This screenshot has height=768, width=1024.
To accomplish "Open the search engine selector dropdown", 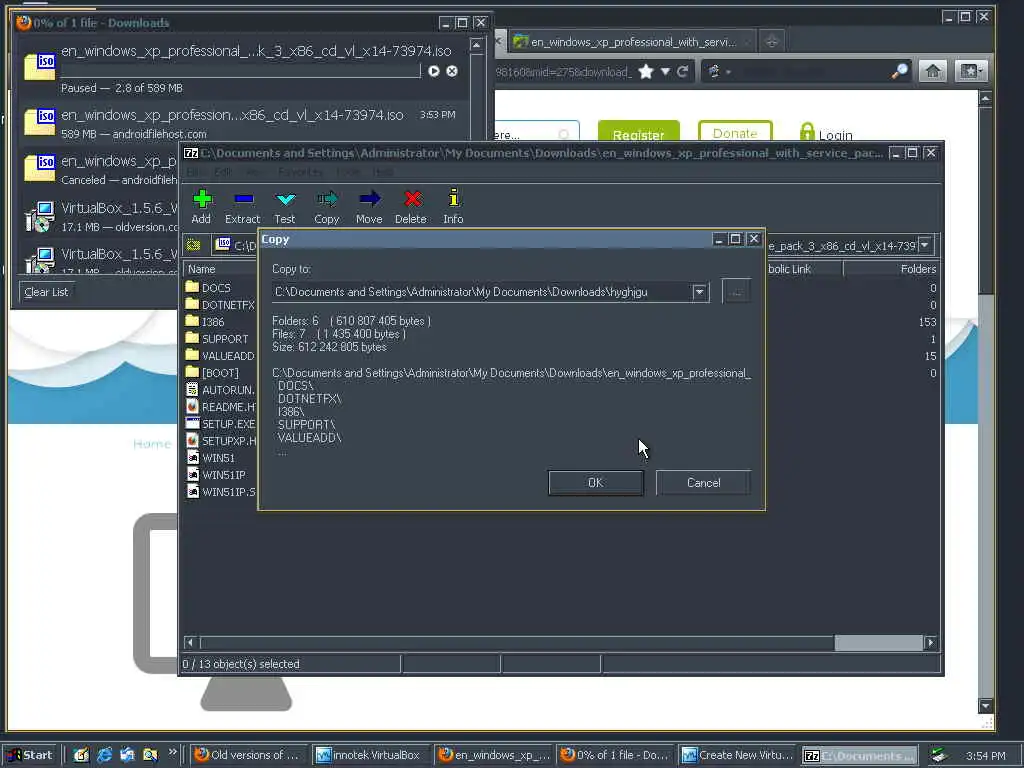I will (x=719, y=71).
